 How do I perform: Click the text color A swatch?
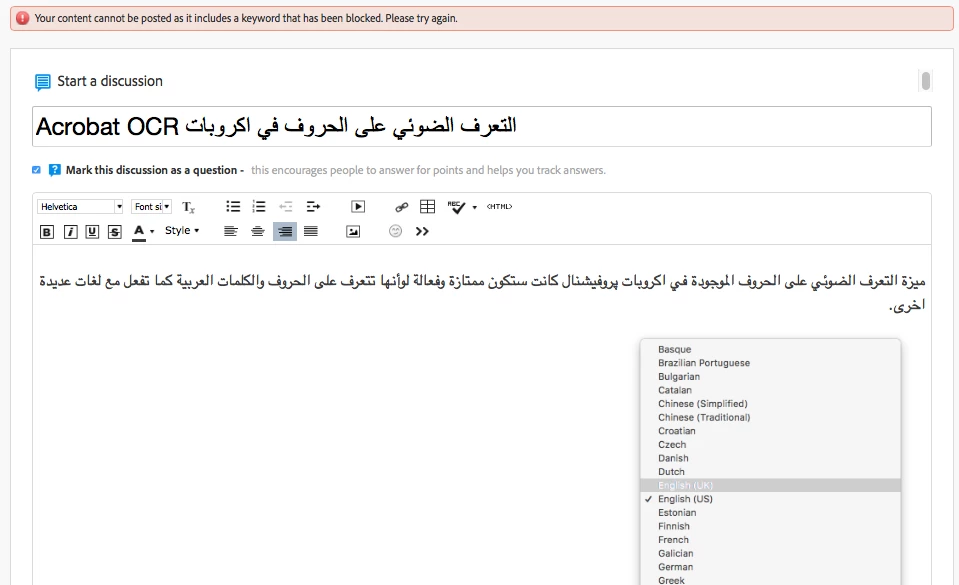[139, 232]
